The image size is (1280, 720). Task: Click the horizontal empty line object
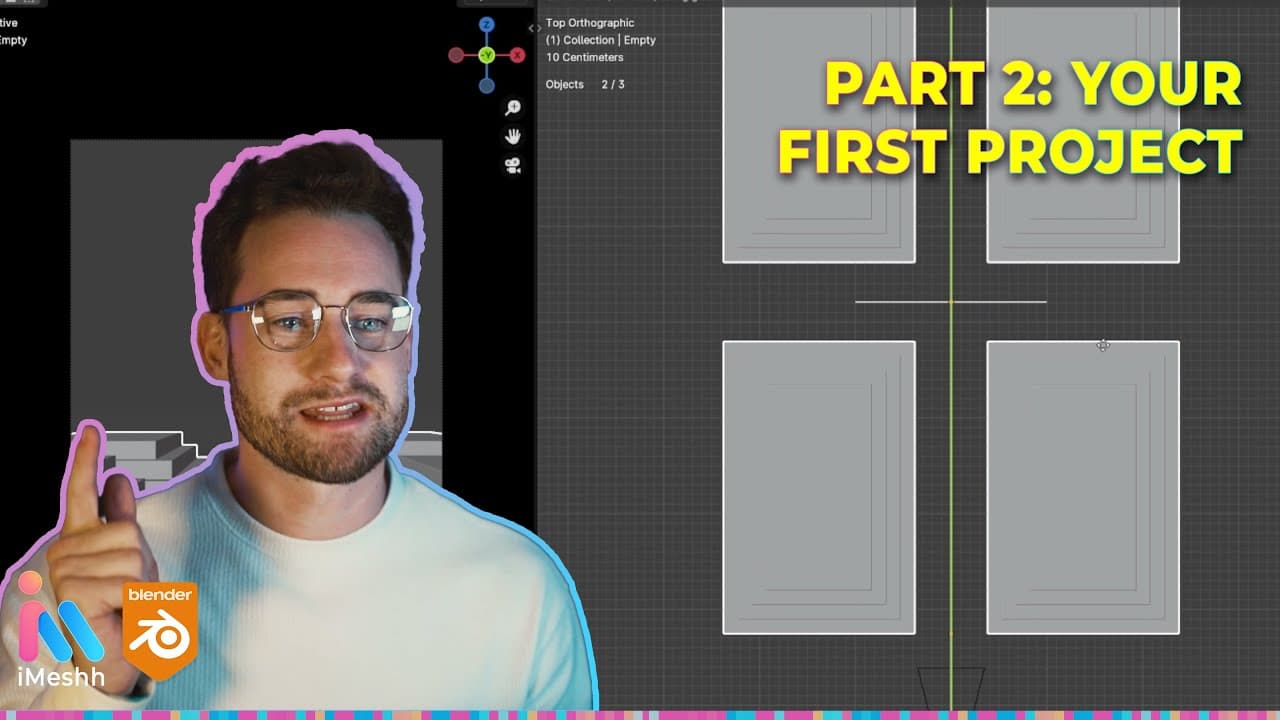pyautogui.click(x=950, y=301)
